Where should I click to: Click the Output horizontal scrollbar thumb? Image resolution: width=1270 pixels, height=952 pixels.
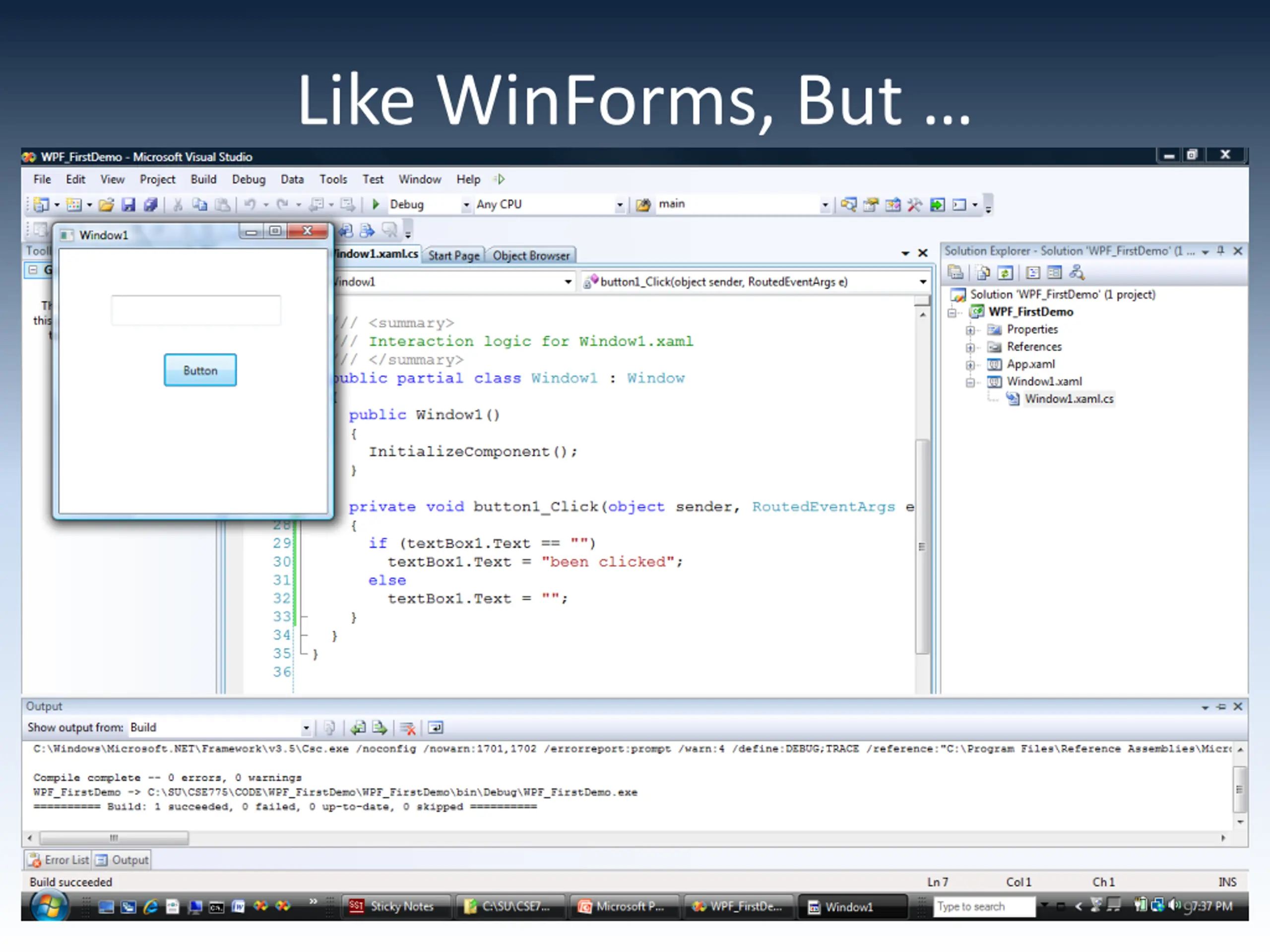(114, 838)
